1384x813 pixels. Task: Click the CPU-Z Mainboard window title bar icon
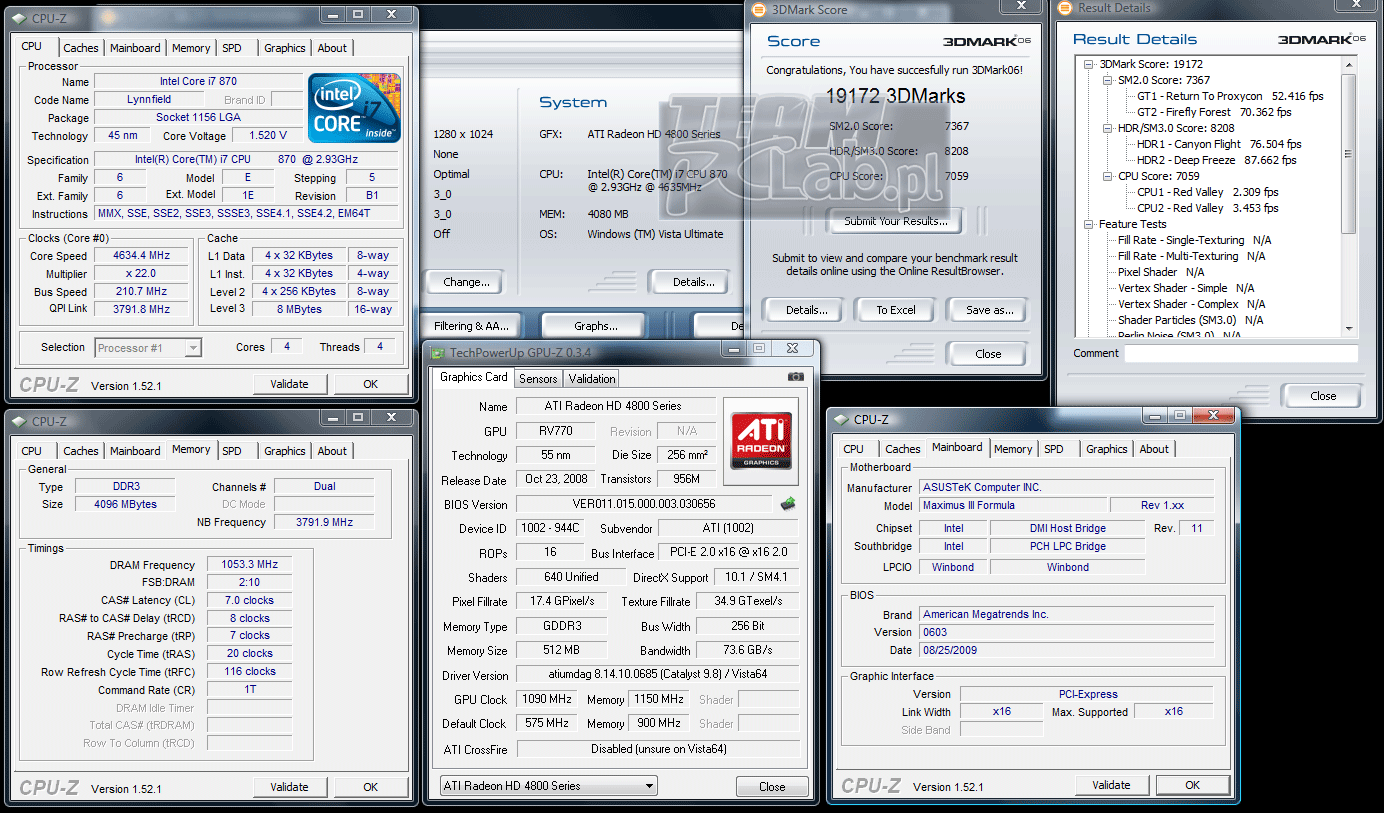click(x=842, y=420)
